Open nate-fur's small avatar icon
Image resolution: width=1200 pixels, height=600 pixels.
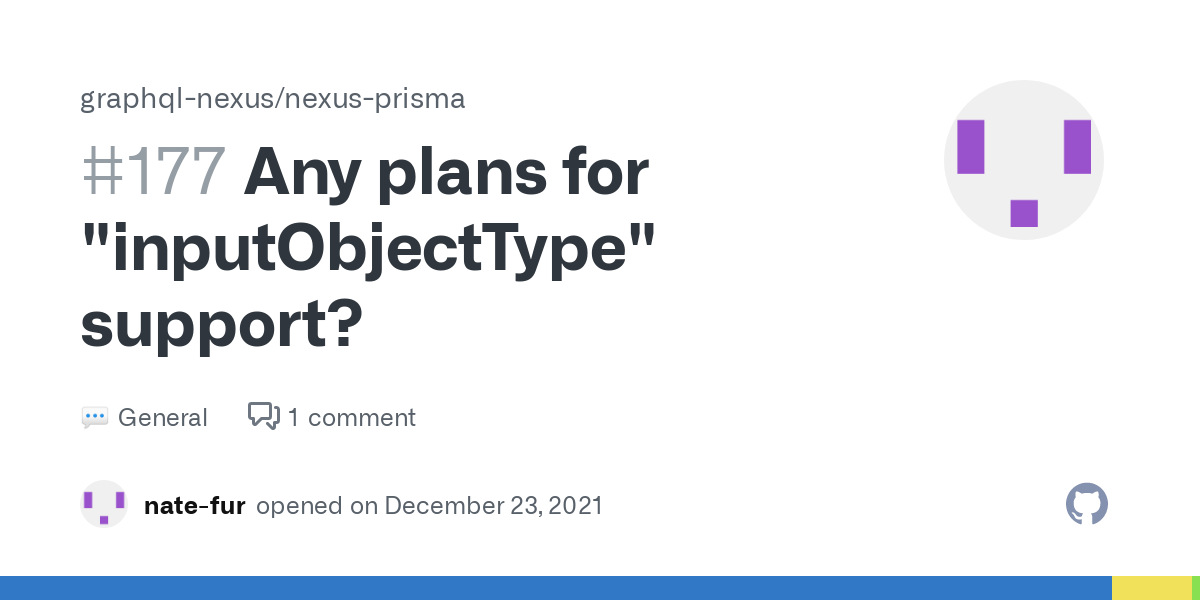[x=104, y=504]
